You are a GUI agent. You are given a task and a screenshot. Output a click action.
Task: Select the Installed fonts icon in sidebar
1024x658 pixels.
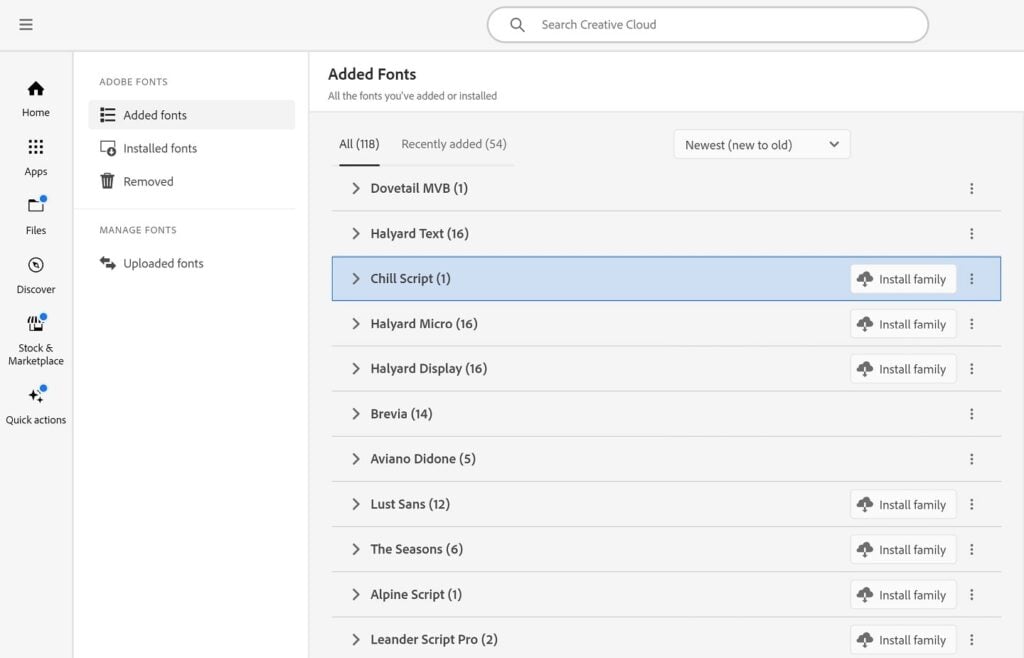106,148
